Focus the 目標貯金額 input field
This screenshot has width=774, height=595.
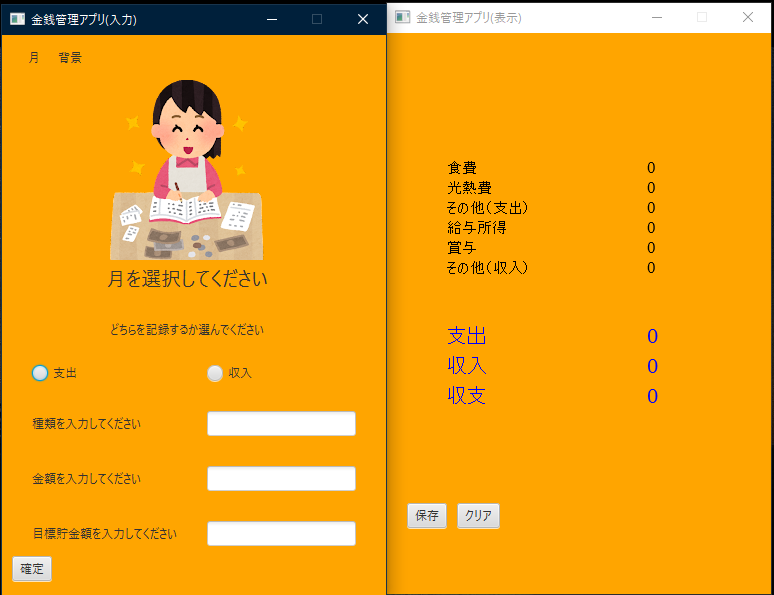[281, 534]
